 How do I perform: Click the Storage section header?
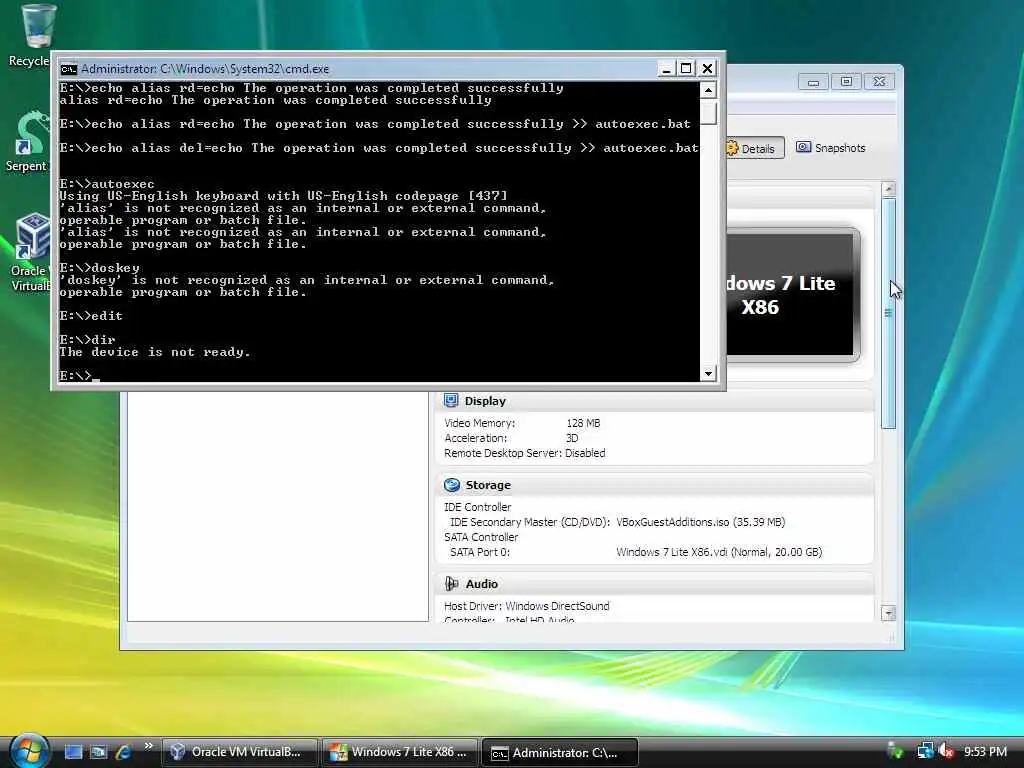(x=654, y=485)
